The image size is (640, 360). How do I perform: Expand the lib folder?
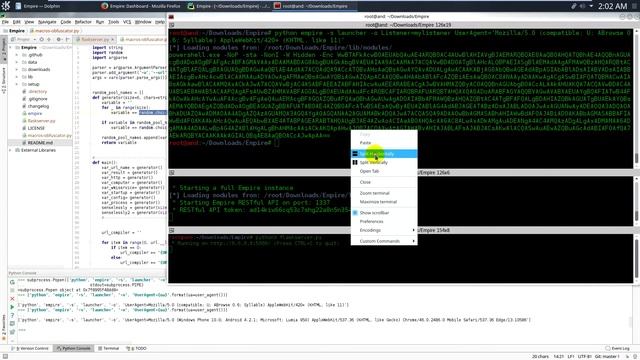click(17, 77)
